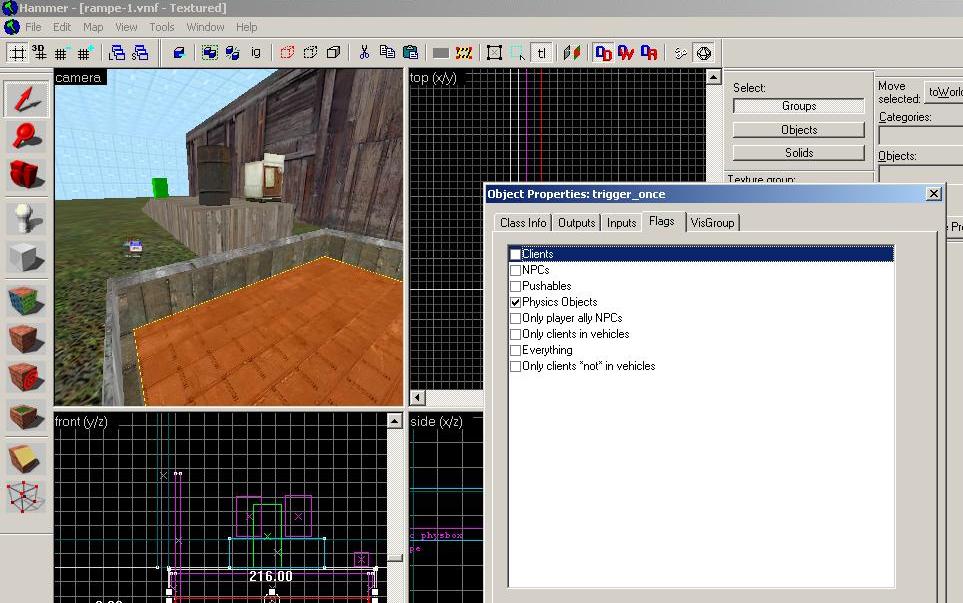This screenshot has height=603, width=963.
Task: Close the Object Properties dialog
Action: coord(934,194)
